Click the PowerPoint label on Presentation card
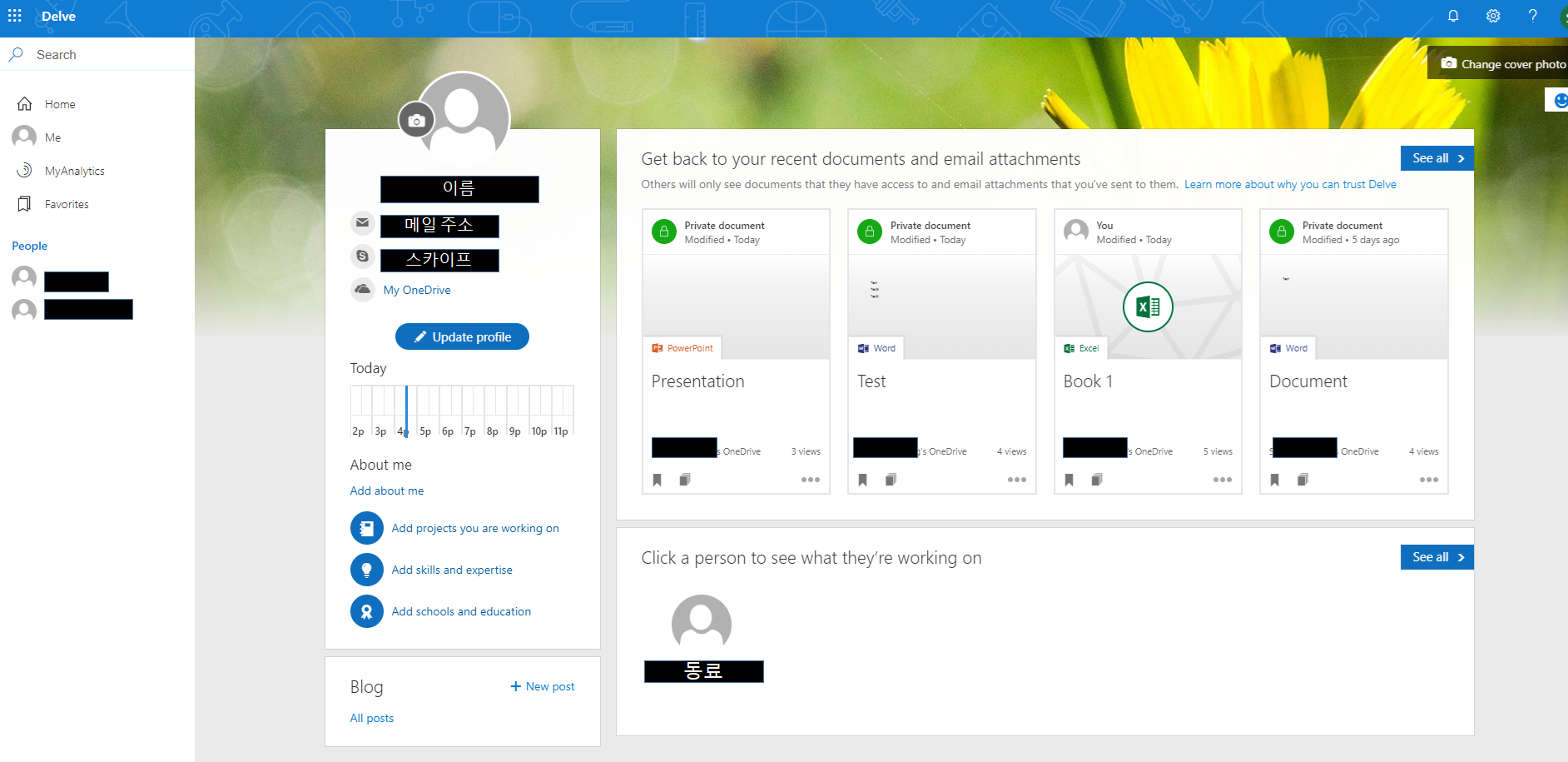Screen dimensions: 1568x762 point(682,348)
